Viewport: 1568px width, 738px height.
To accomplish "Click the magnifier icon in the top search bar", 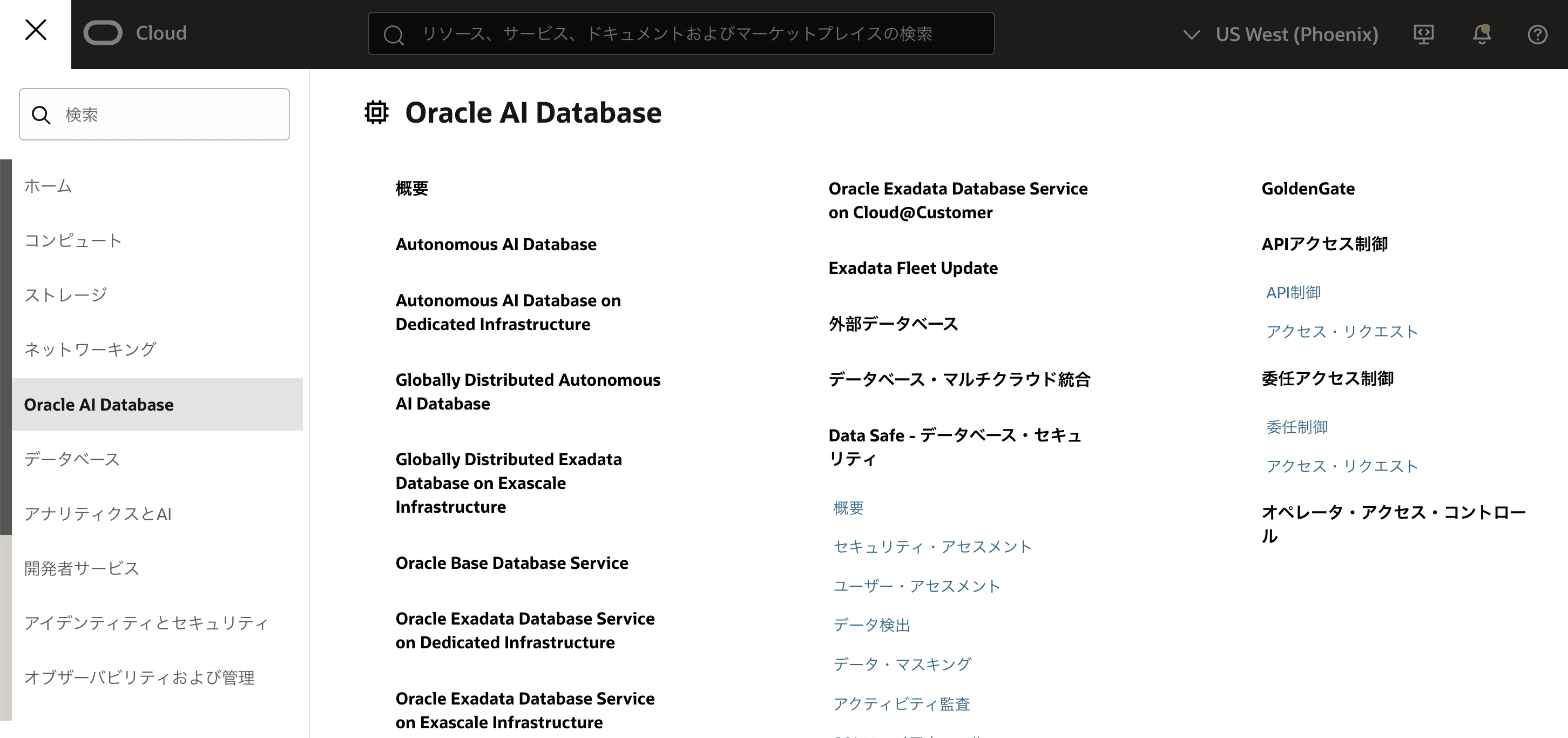I will (x=394, y=35).
